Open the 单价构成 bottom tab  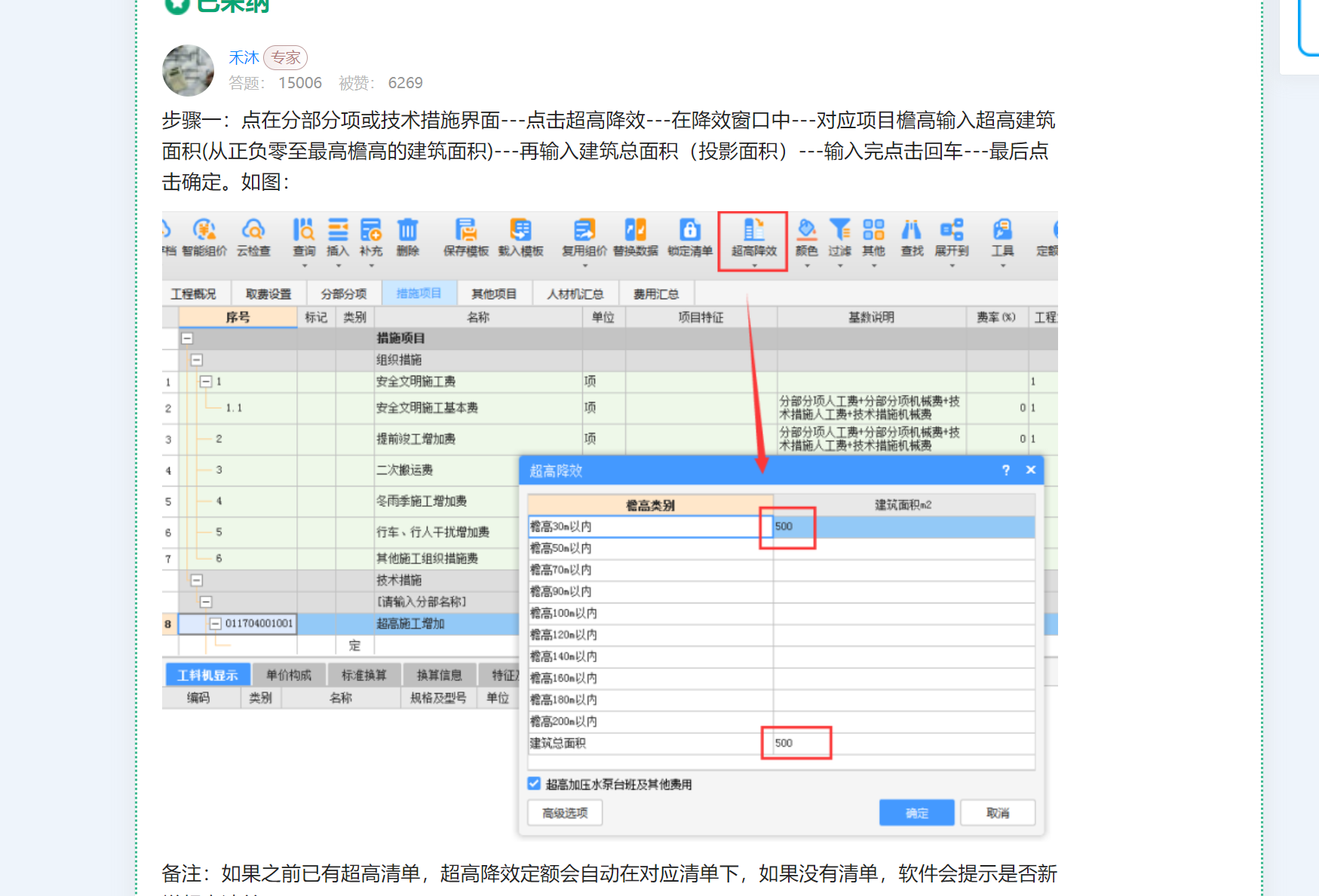tap(289, 675)
